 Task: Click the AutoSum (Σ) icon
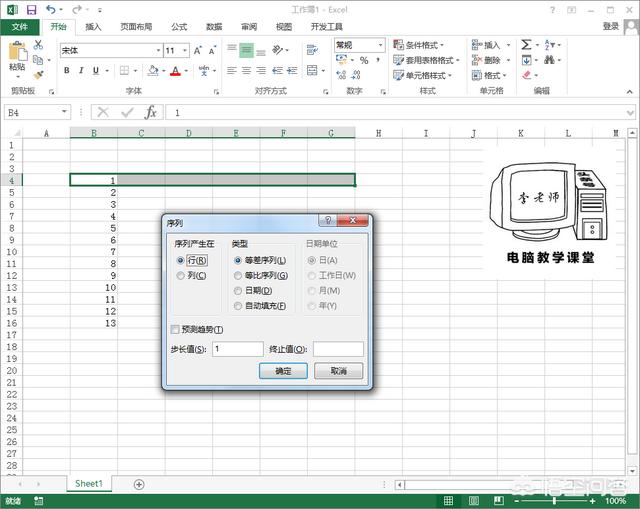click(x=526, y=45)
